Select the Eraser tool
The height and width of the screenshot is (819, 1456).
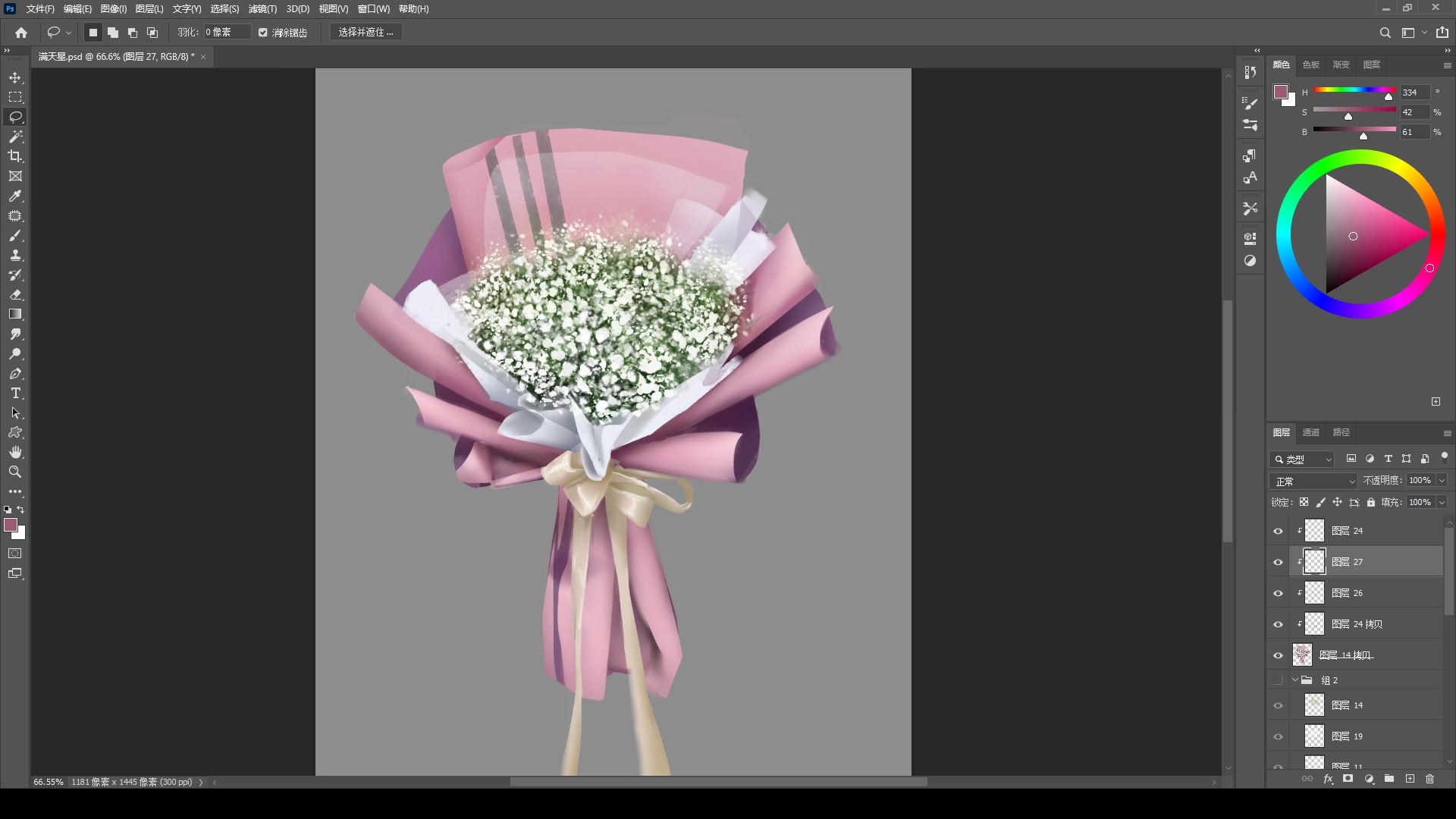(x=15, y=294)
